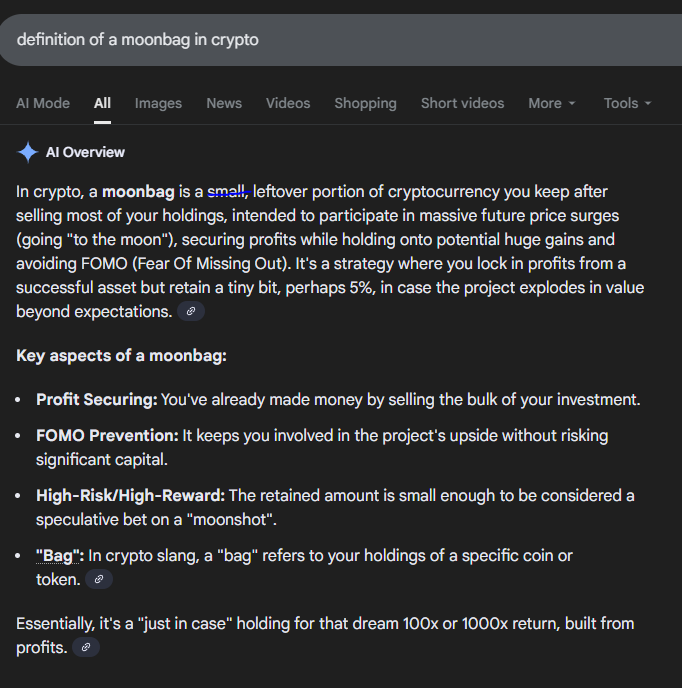This screenshot has height=688, width=682.
Task: Expand the More dropdown arrow
Action: click(x=572, y=104)
